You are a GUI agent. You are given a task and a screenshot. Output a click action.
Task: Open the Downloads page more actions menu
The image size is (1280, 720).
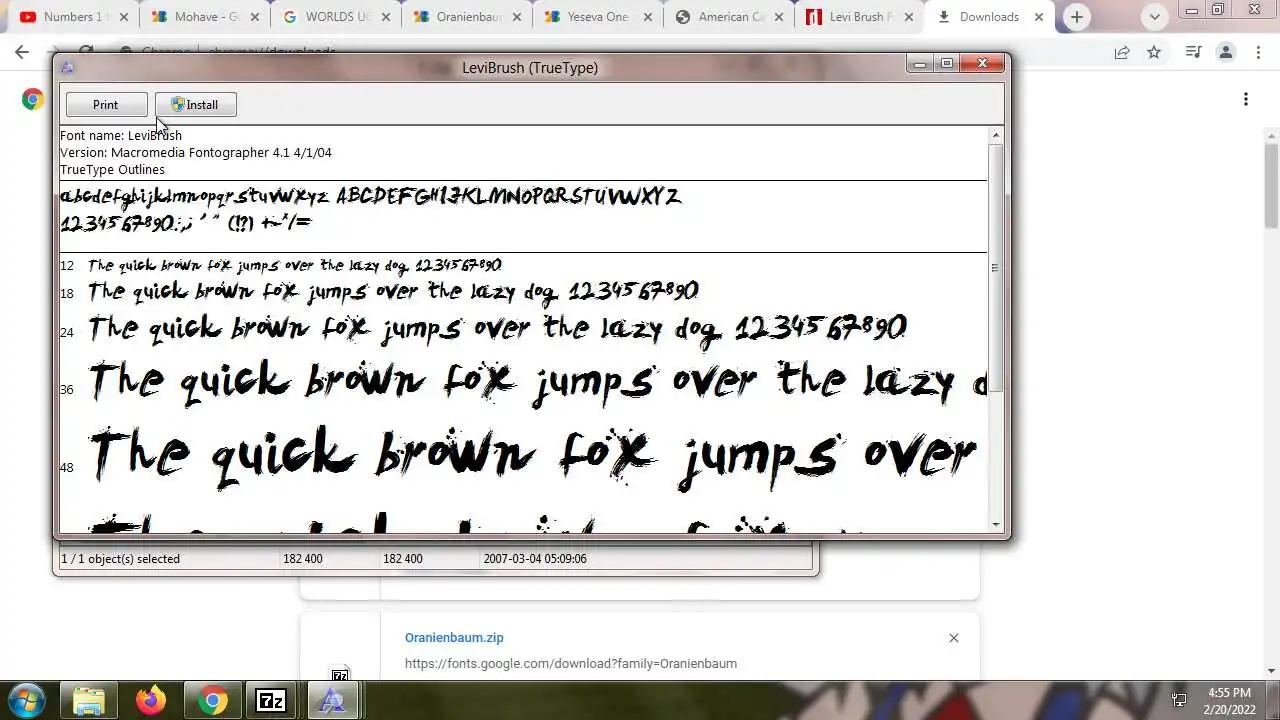(x=1246, y=99)
